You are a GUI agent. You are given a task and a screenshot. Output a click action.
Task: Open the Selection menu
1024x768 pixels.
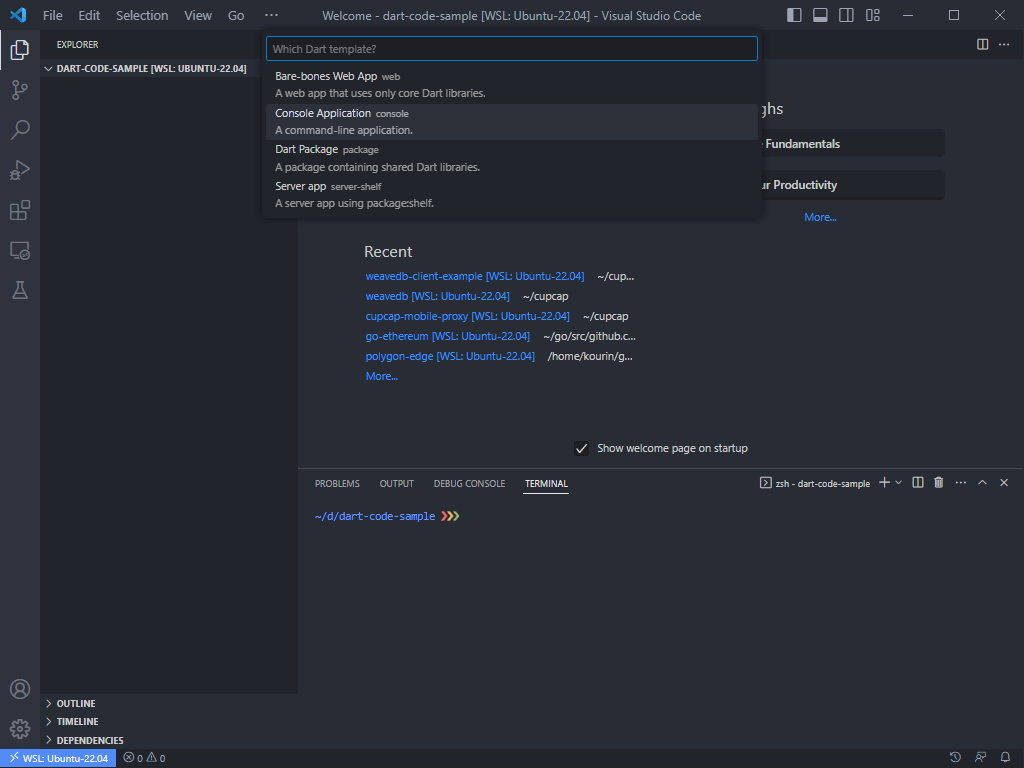(142, 15)
